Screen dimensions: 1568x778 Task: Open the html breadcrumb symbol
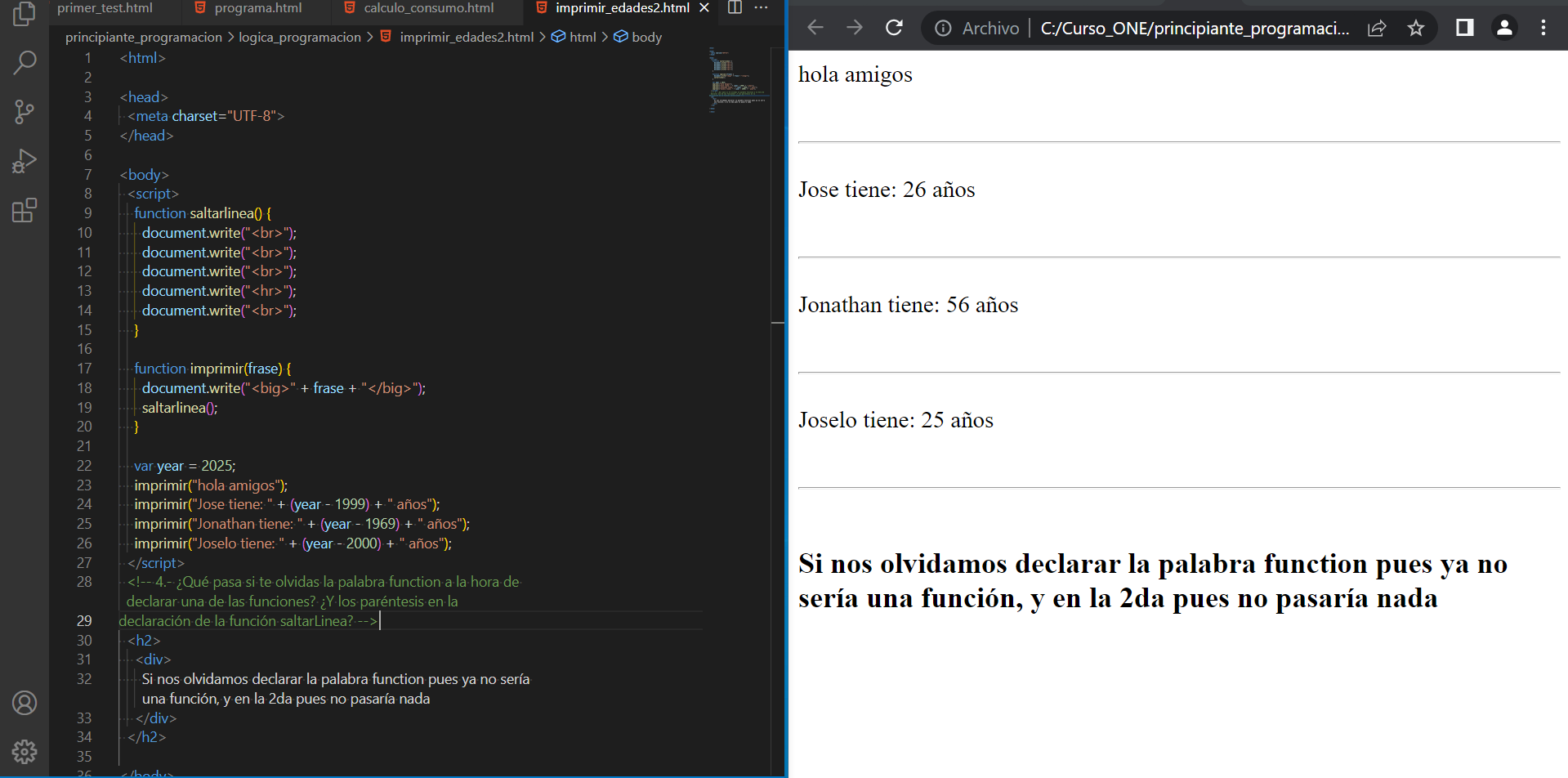574,38
